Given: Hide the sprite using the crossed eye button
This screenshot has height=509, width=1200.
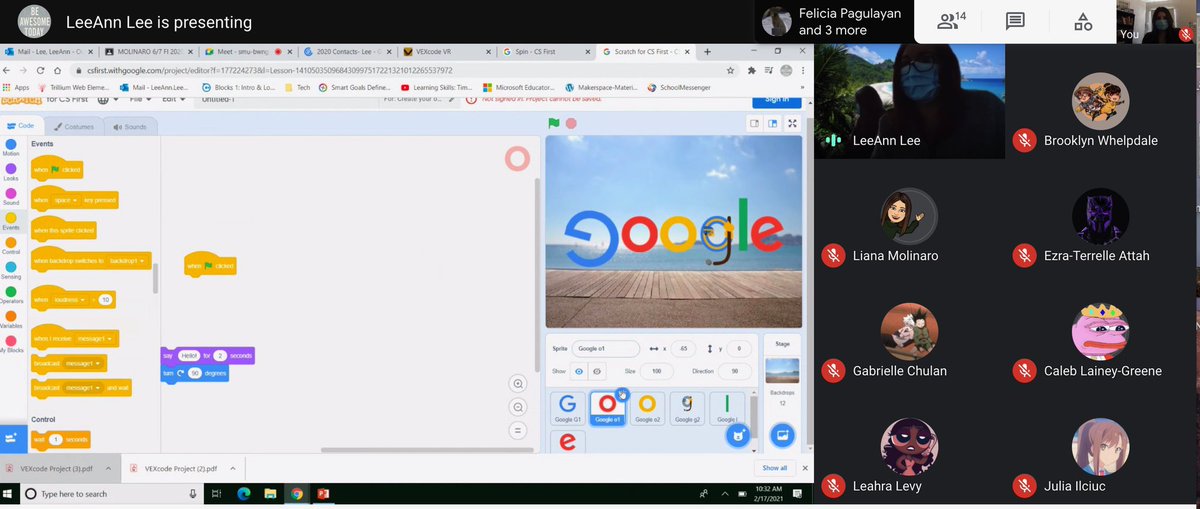Looking at the screenshot, I should click(x=597, y=371).
